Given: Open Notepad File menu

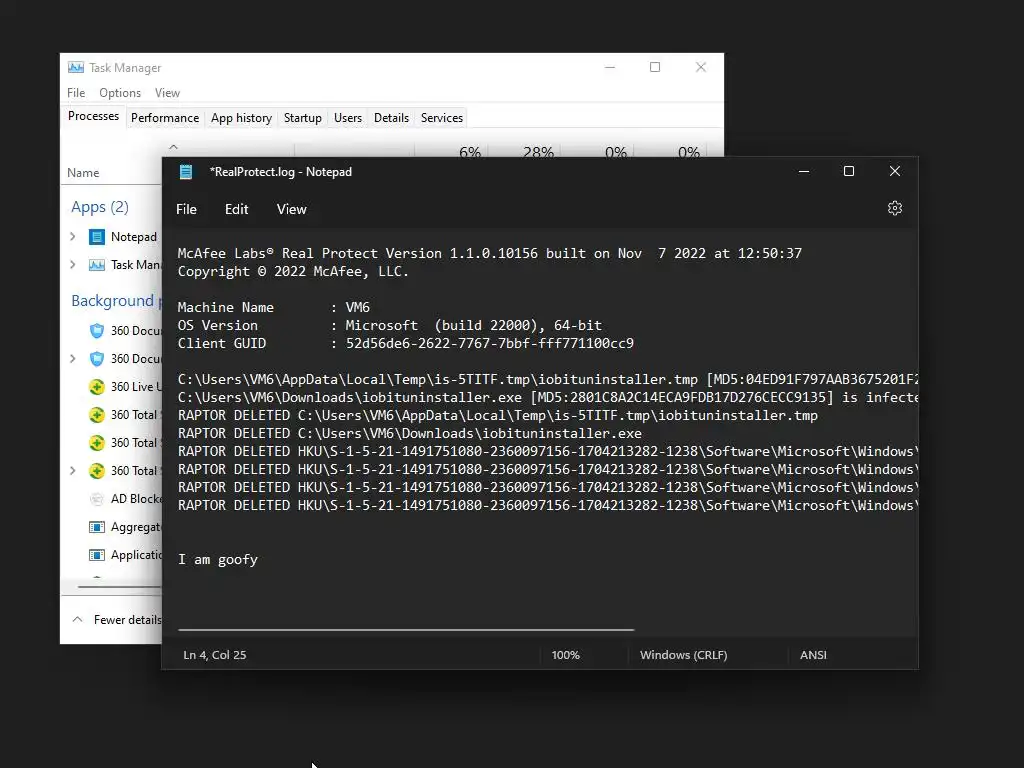Looking at the screenshot, I should tap(186, 209).
